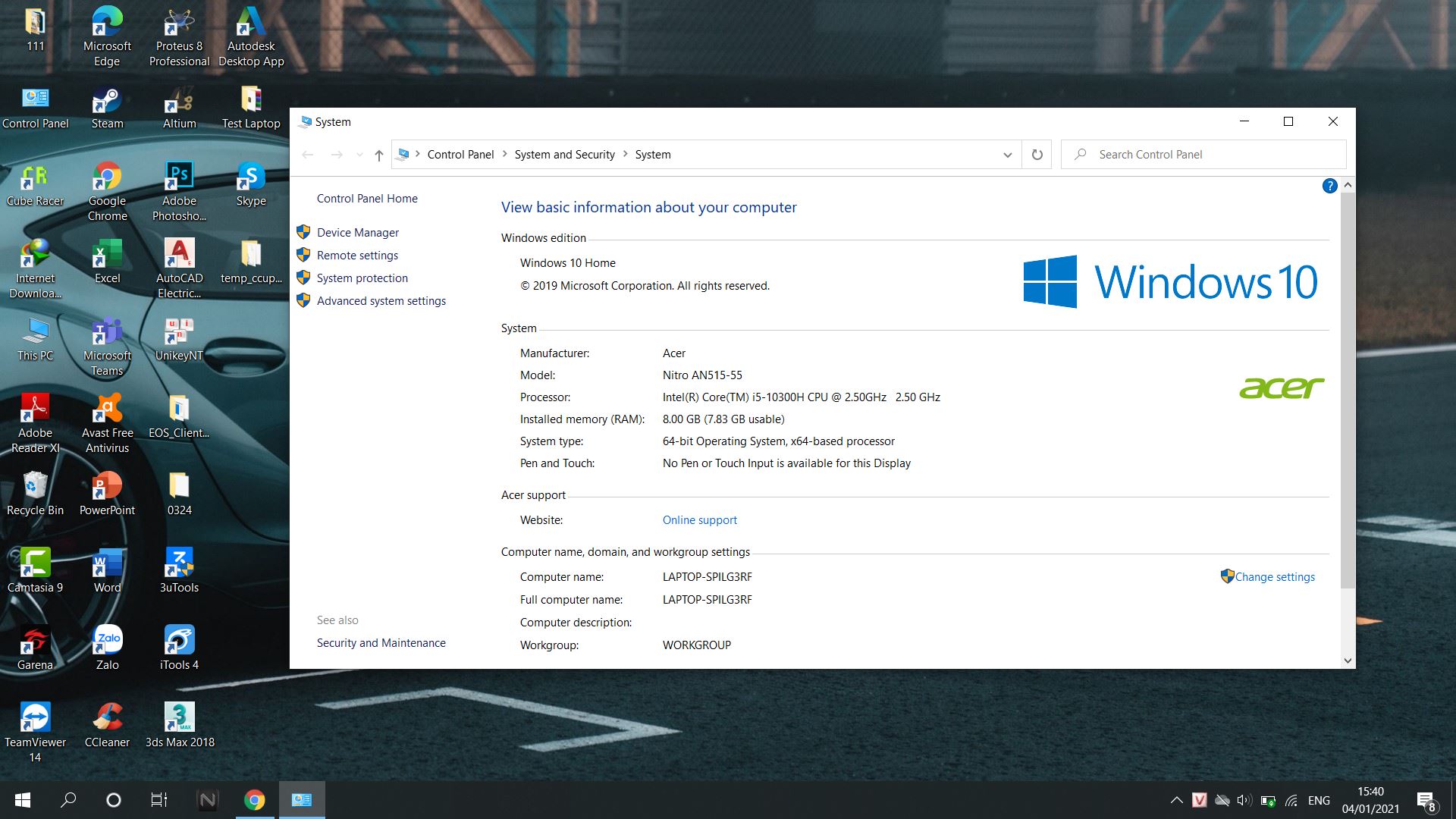Refresh the System control panel page
Viewport: 1456px width, 819px height.
pos(1037,155)
